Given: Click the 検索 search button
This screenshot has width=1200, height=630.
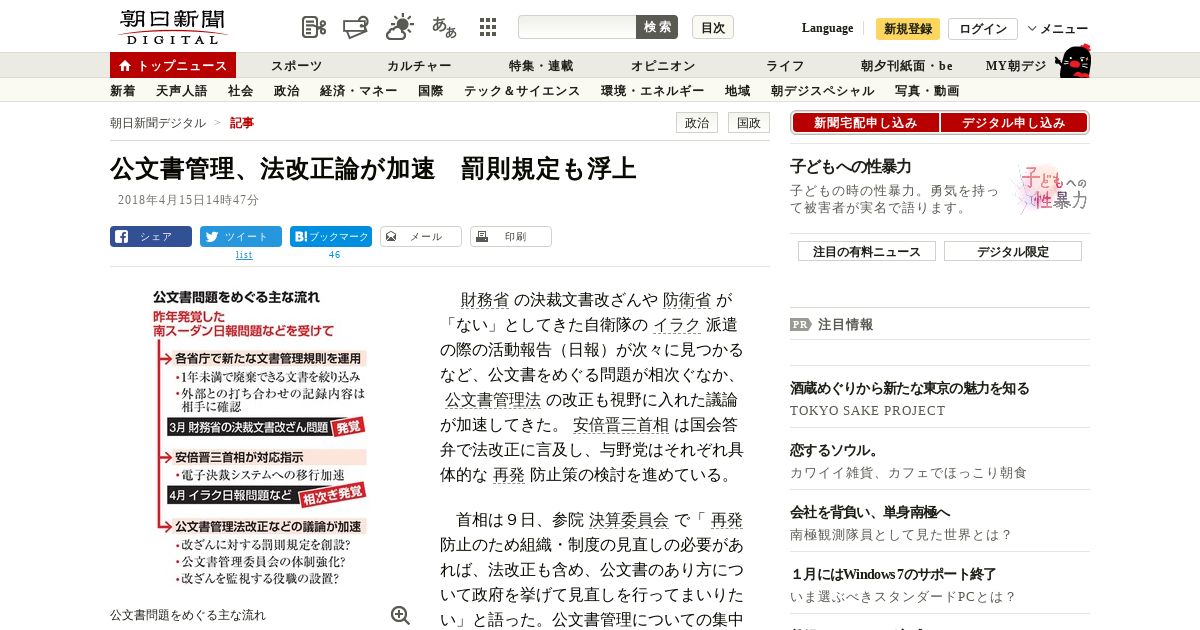Looking at the screenshot, I should click(x=657, y=27).
